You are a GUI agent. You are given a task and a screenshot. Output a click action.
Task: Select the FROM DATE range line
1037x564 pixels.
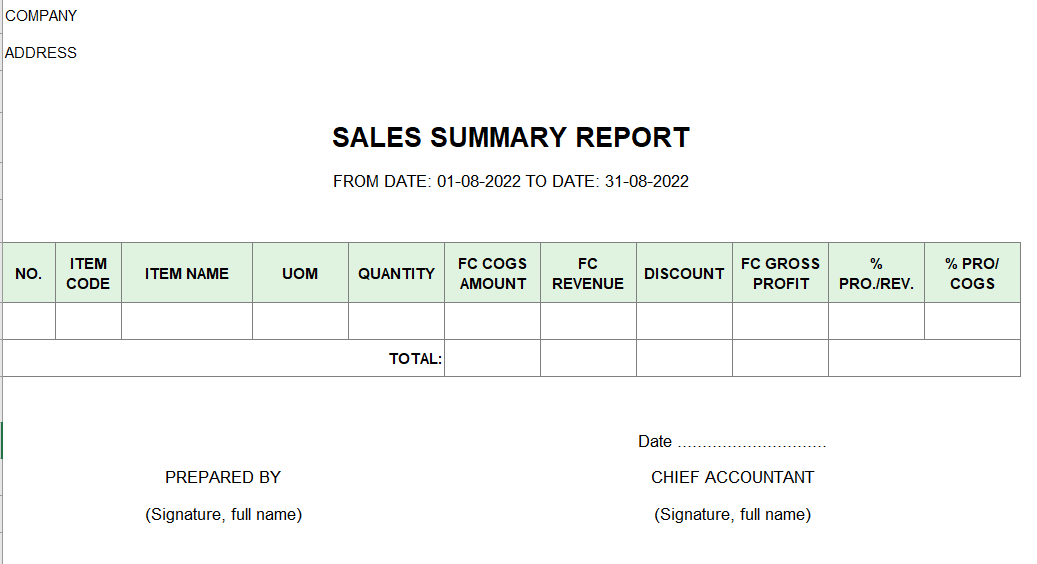511,181
